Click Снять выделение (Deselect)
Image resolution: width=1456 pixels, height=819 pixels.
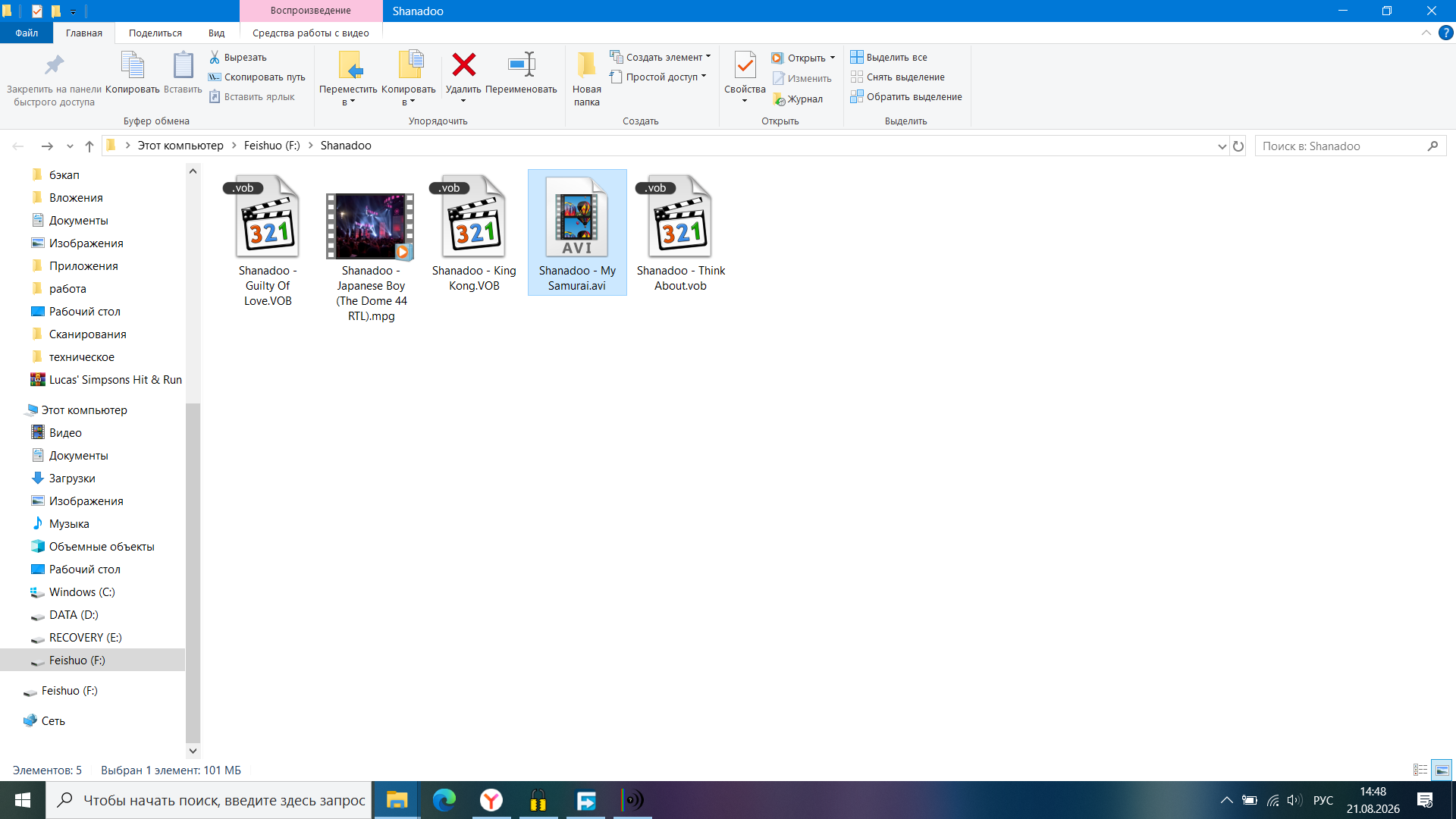click(898, 77)
